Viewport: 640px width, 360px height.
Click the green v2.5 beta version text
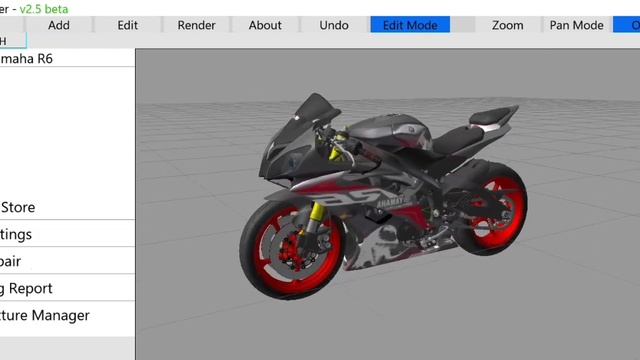pos(44,9)
